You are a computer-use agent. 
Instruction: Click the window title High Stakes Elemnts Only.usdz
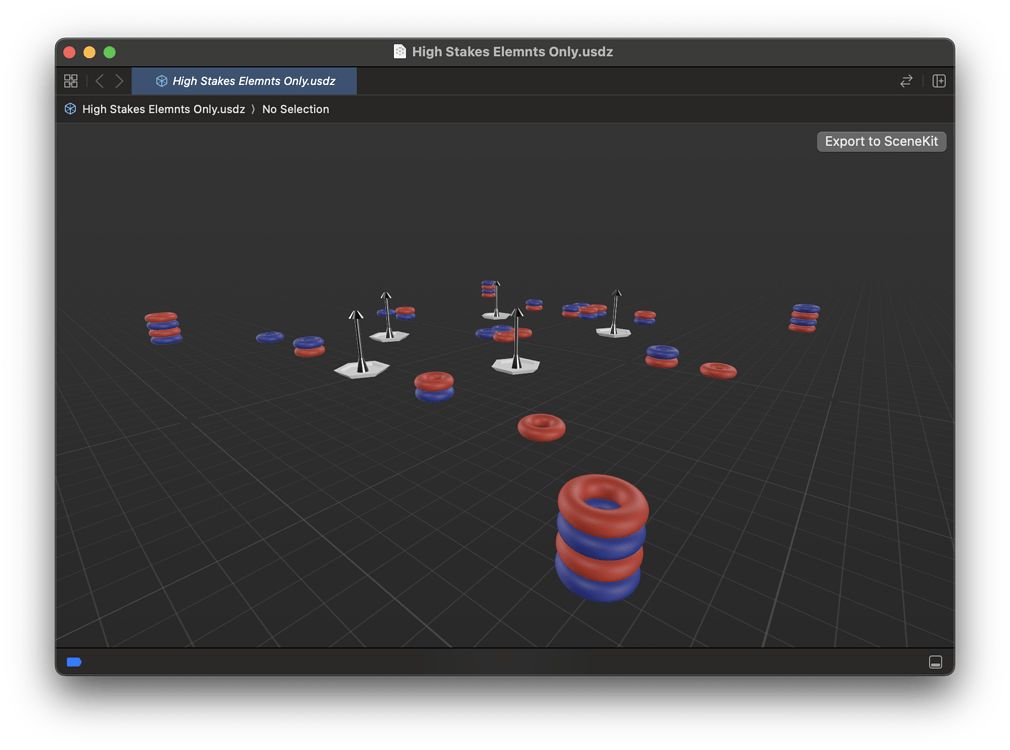511,52
